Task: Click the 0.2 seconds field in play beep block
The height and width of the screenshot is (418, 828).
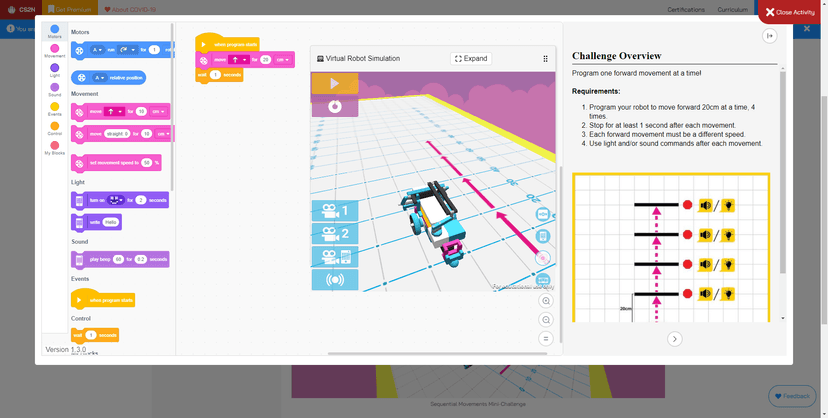Action: [140, 260]
